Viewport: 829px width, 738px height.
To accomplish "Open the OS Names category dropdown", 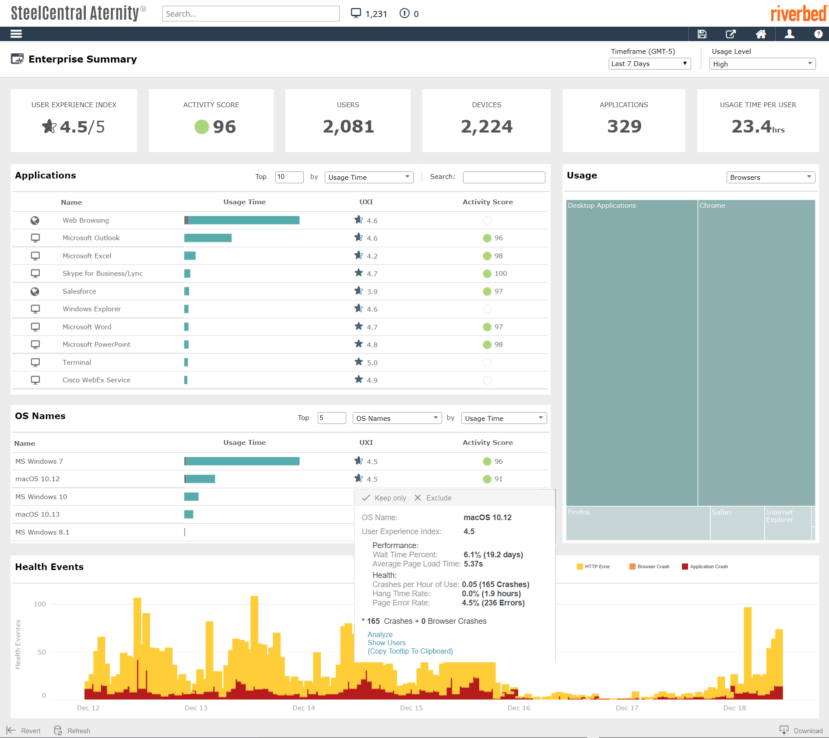I will point(397,418).
